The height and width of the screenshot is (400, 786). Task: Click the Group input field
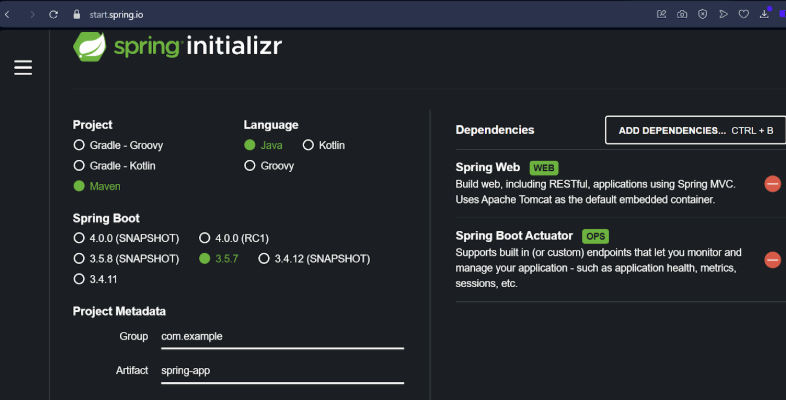(x=280, y=337)
